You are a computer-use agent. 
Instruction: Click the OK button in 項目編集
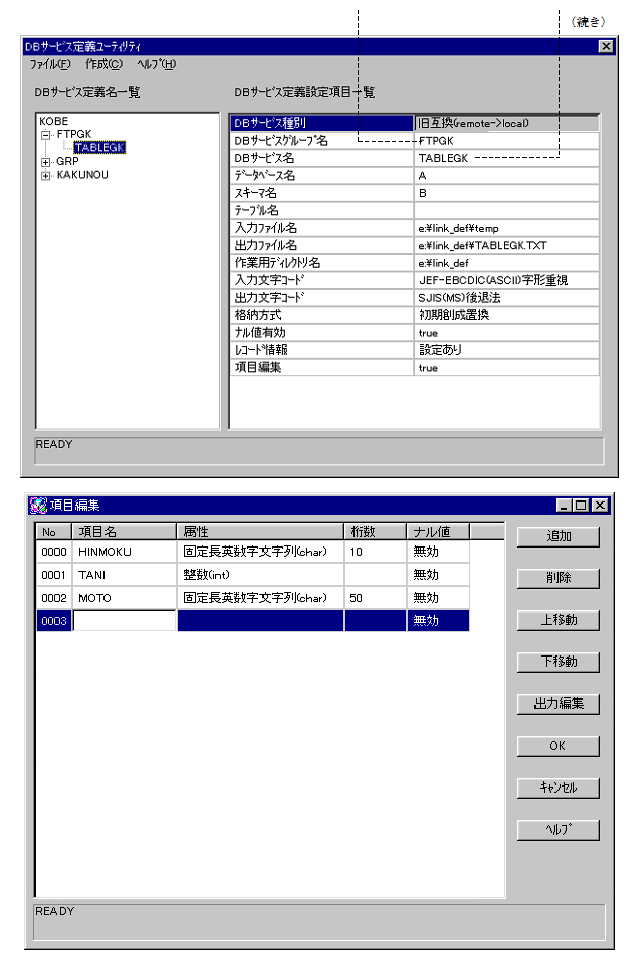[x=558, y=746]
